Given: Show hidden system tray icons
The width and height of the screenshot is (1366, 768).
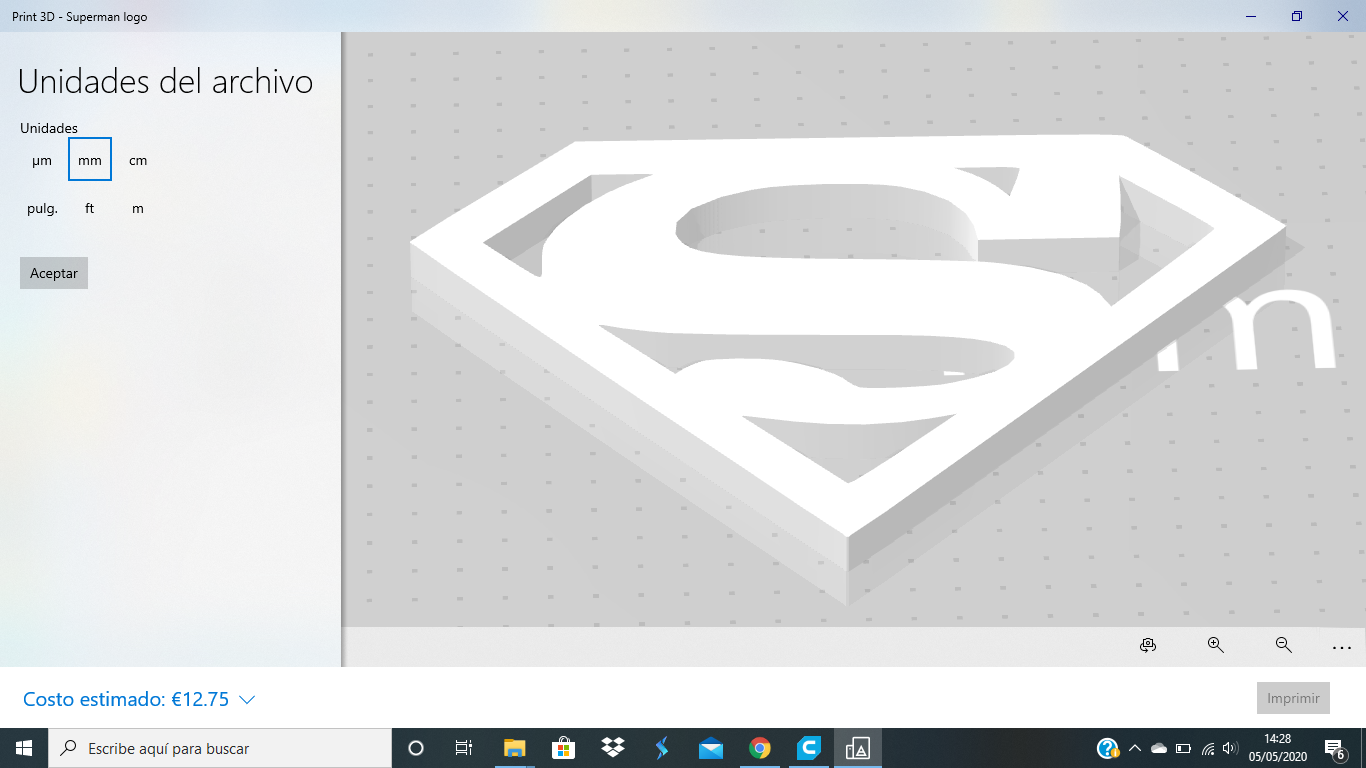Looking at the screenshot, I should coord(1134,748).
